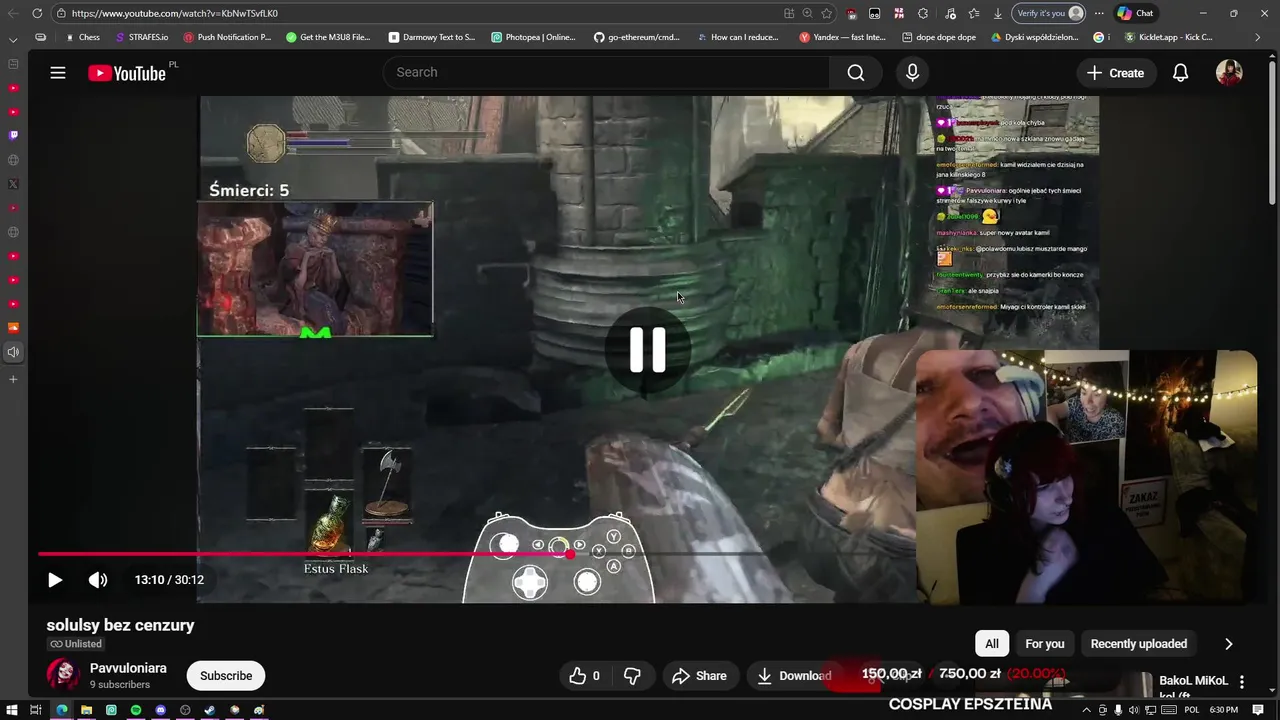
Task: Click the video title solulsy bez cenzury
Action: 120,625
